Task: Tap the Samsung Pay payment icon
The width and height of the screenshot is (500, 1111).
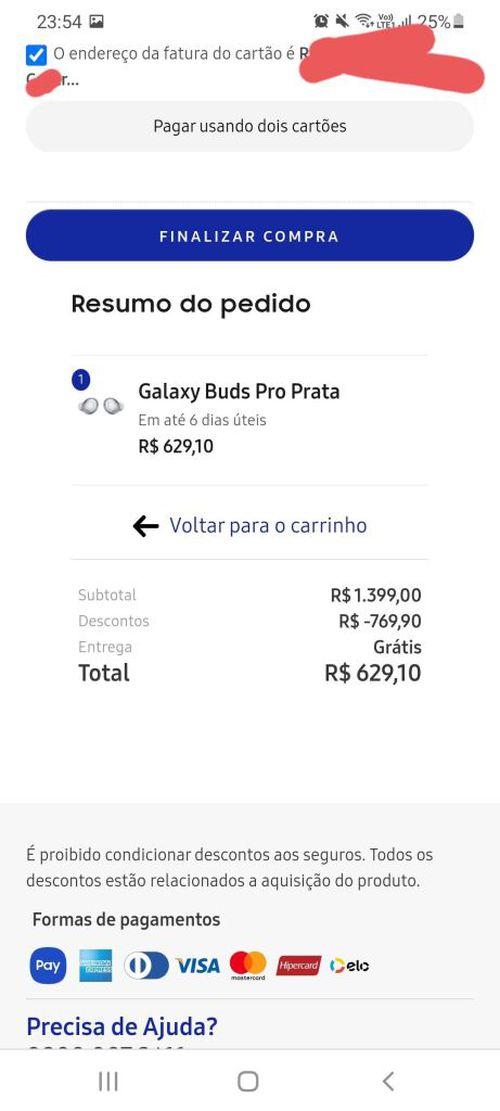Action: (47, 965)
